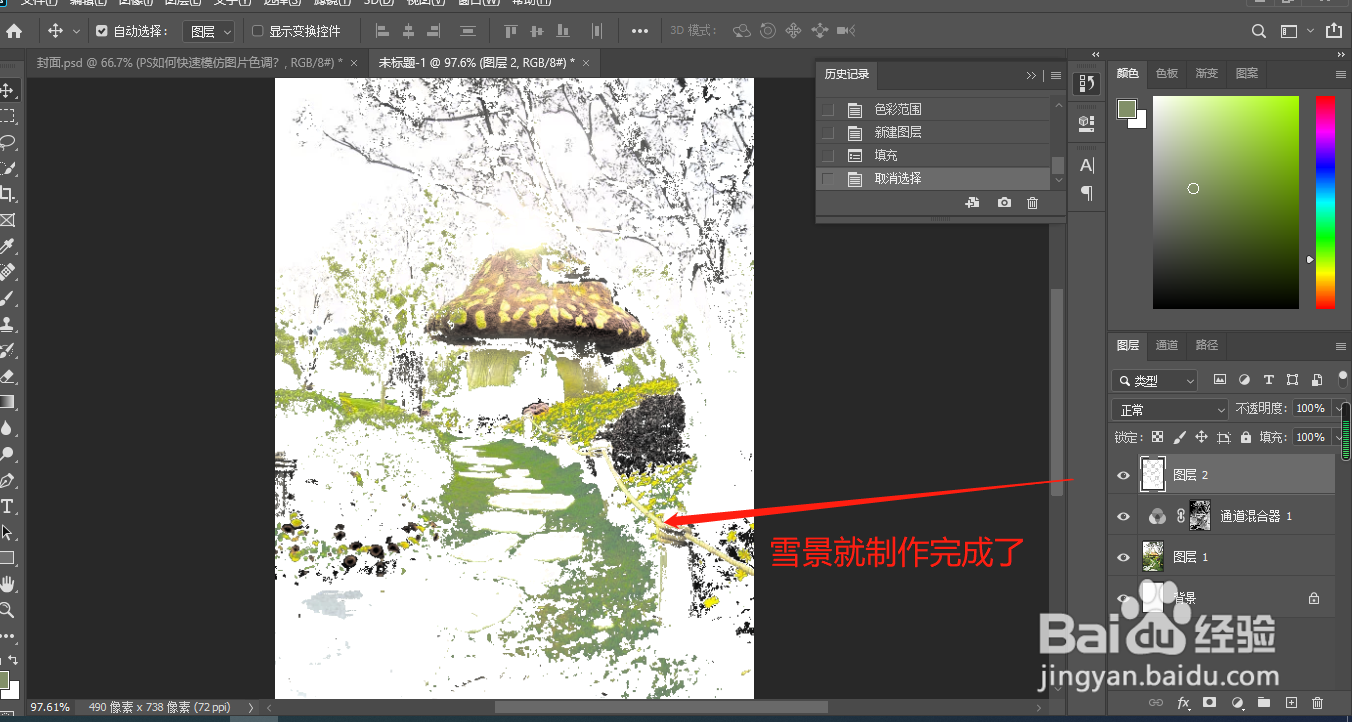This screenshot has width=1352, height=722.
Task: Uncheck the 自动选择 checkbox
Action: 102,31
